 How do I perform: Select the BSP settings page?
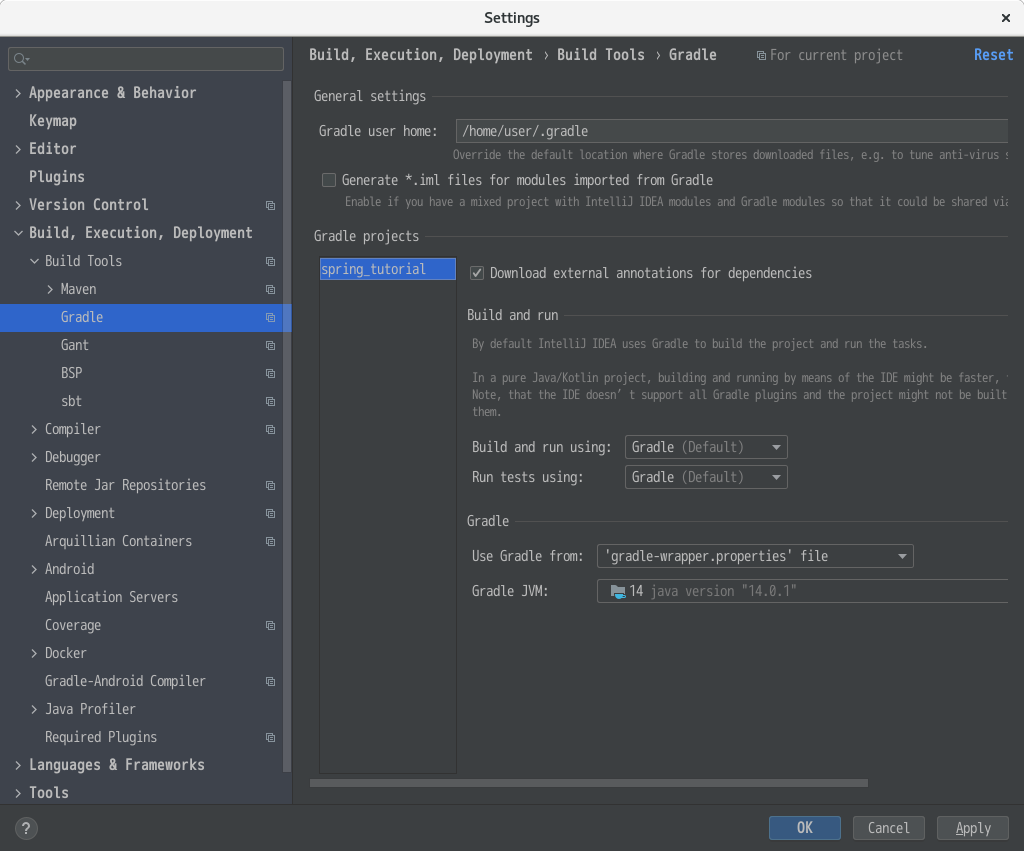tap(71, 373)
